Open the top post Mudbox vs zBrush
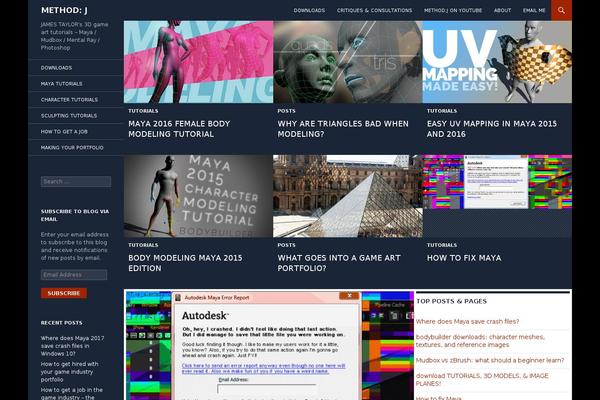Viewport: 600px width, 400px height. (490, 360)
